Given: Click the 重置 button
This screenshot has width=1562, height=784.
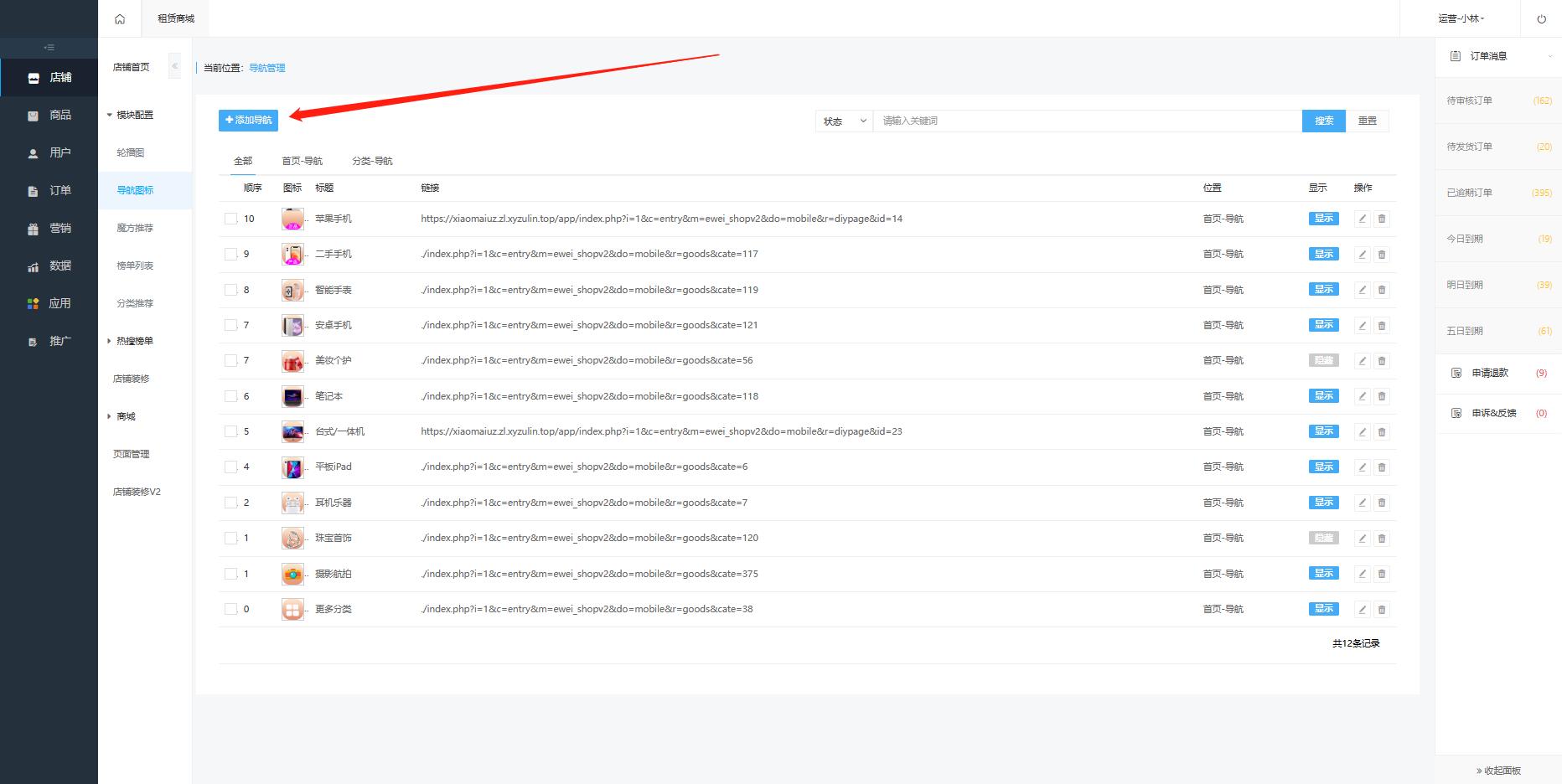Looking at the screenshot, I should pos(1368,121).
